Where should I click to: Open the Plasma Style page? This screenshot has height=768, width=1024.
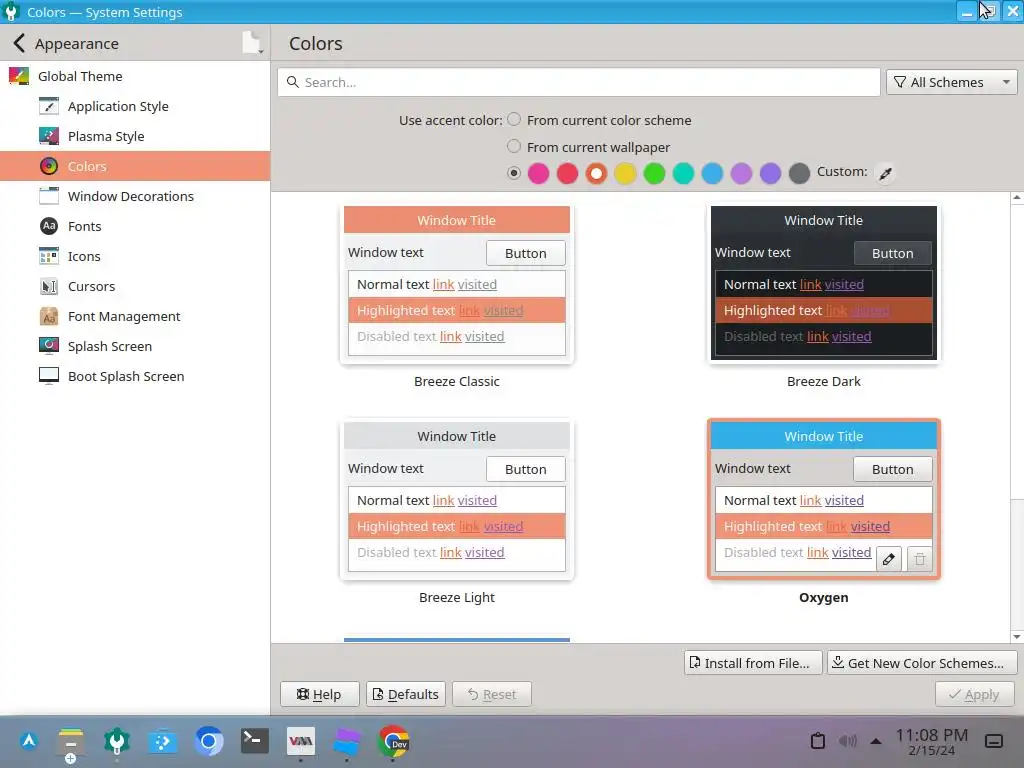(135, 136)
